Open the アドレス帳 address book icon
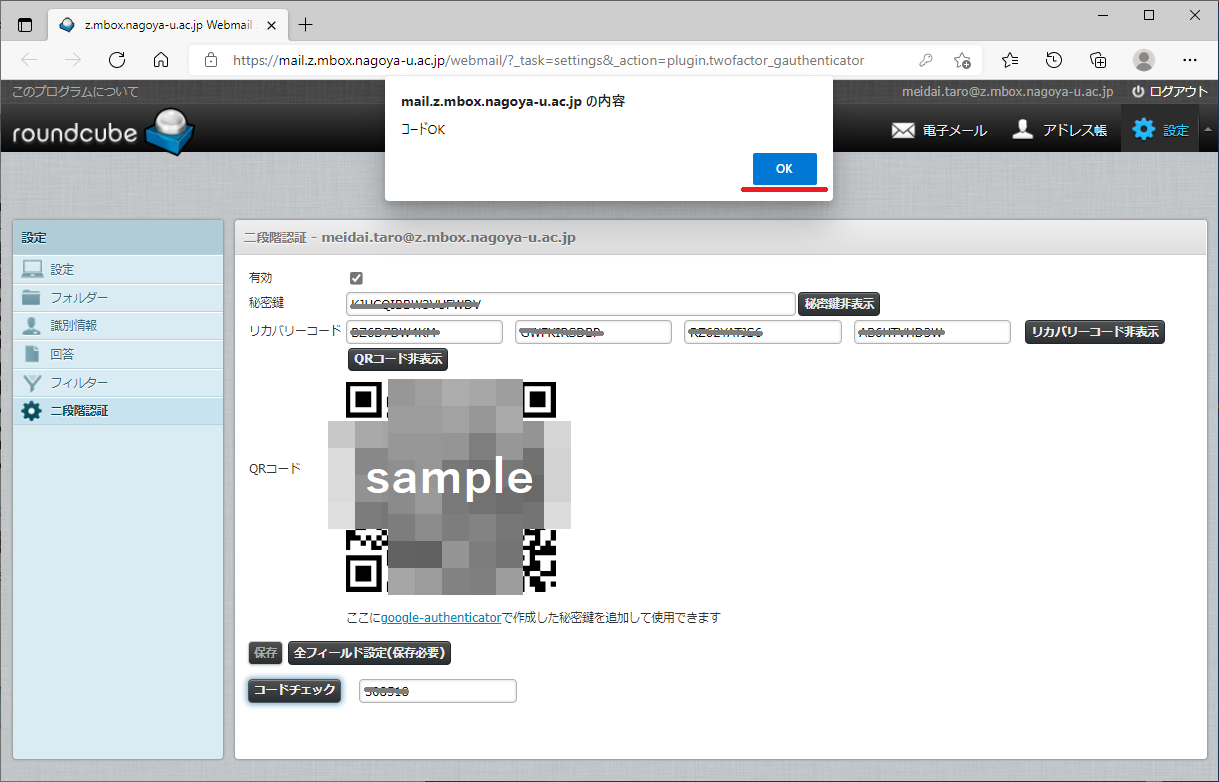The height and width of the screenshot is (782, 1219). click(x=1022, y=130)
